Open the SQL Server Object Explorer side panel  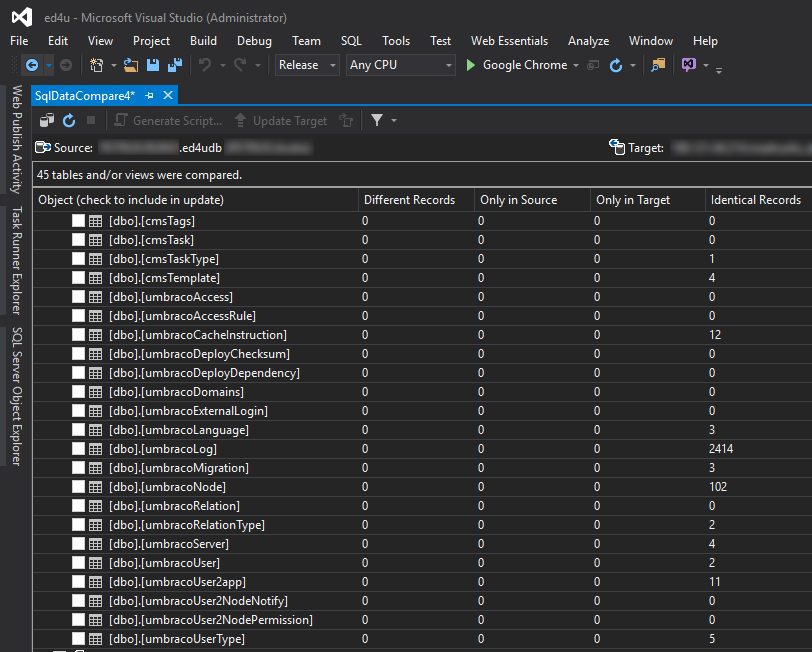pos(17,396)
